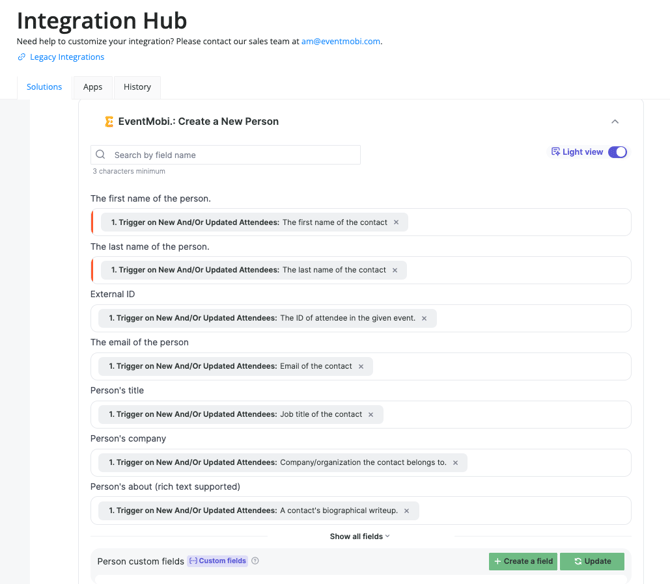
Task: Collapse the Create a New Person panel
Action: pyautogui.click(x=615, y=122)
